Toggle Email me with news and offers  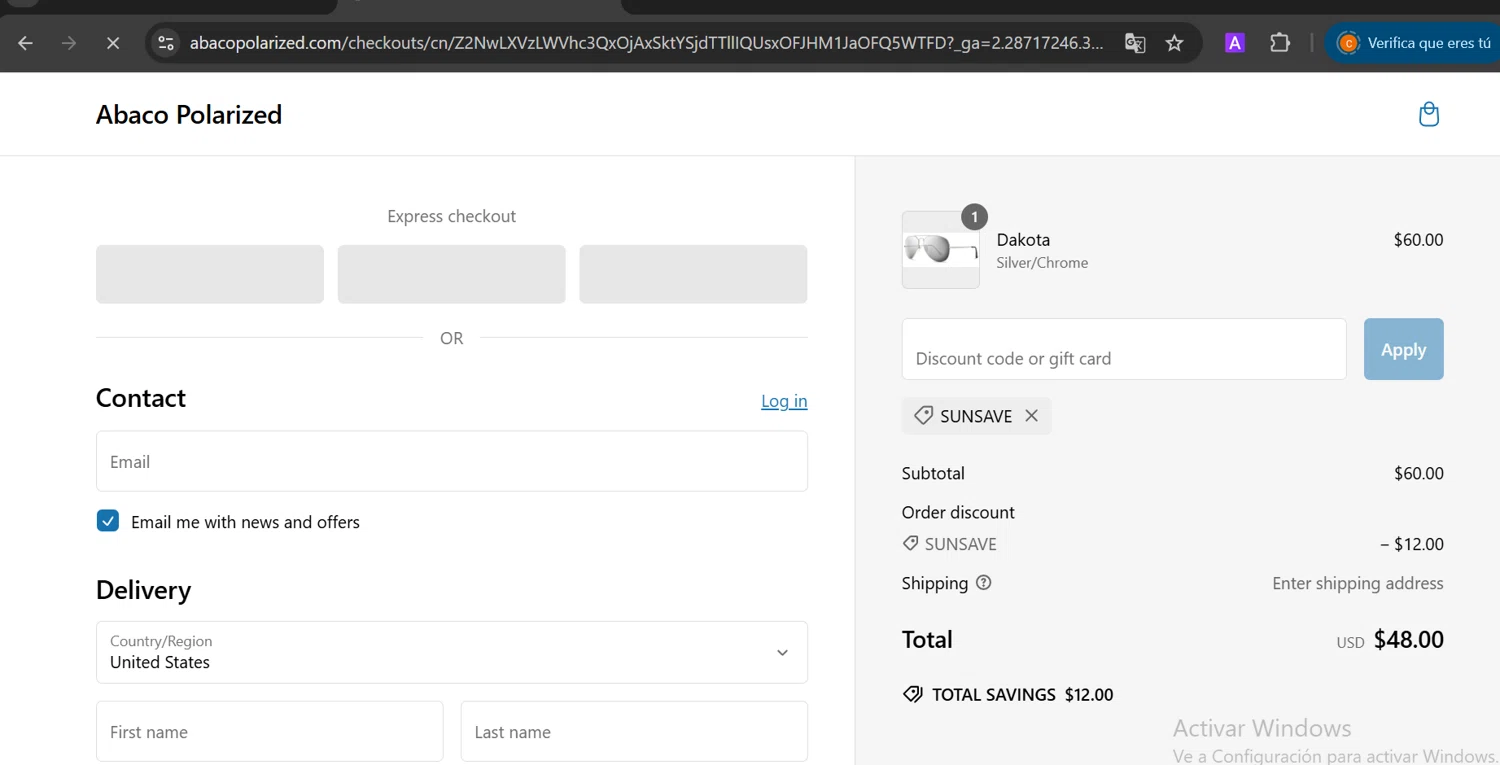108,521
